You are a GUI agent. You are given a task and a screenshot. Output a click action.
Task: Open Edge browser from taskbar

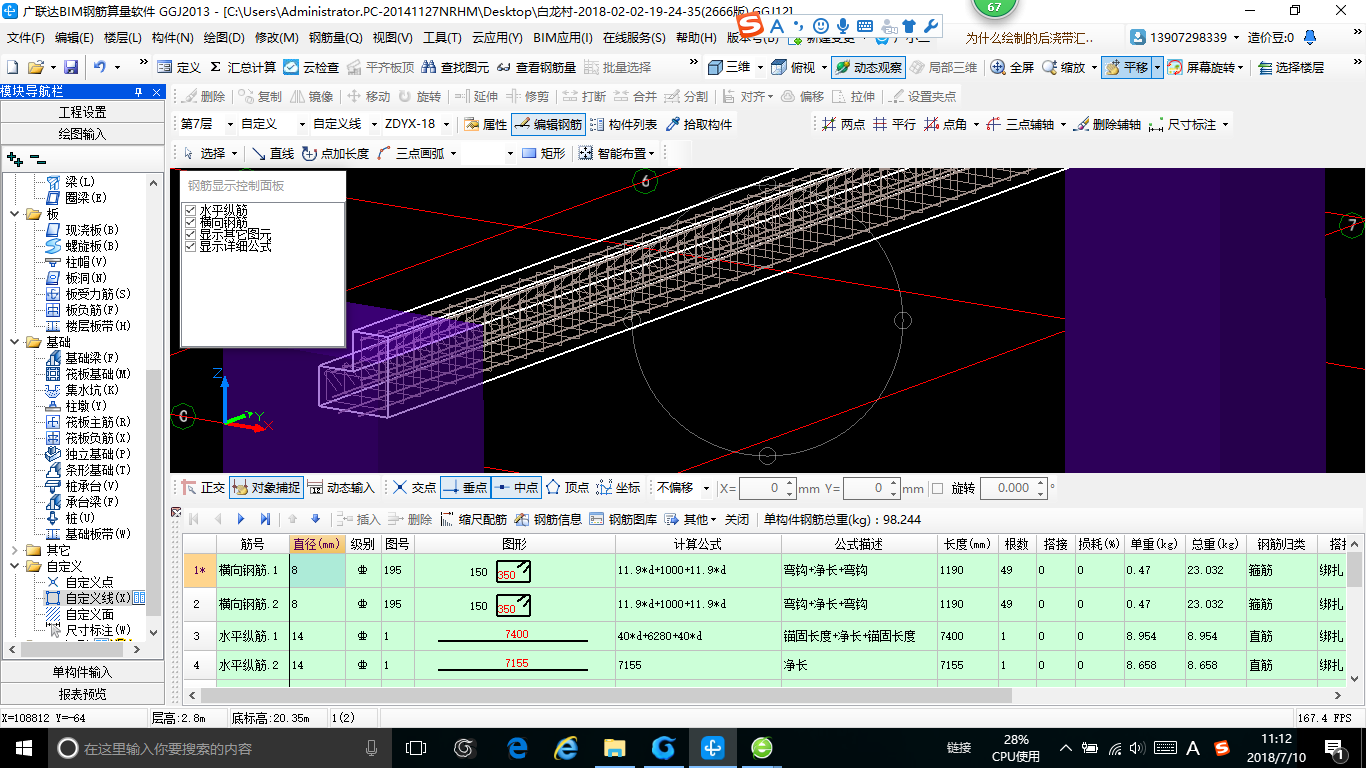coord(517,748)
